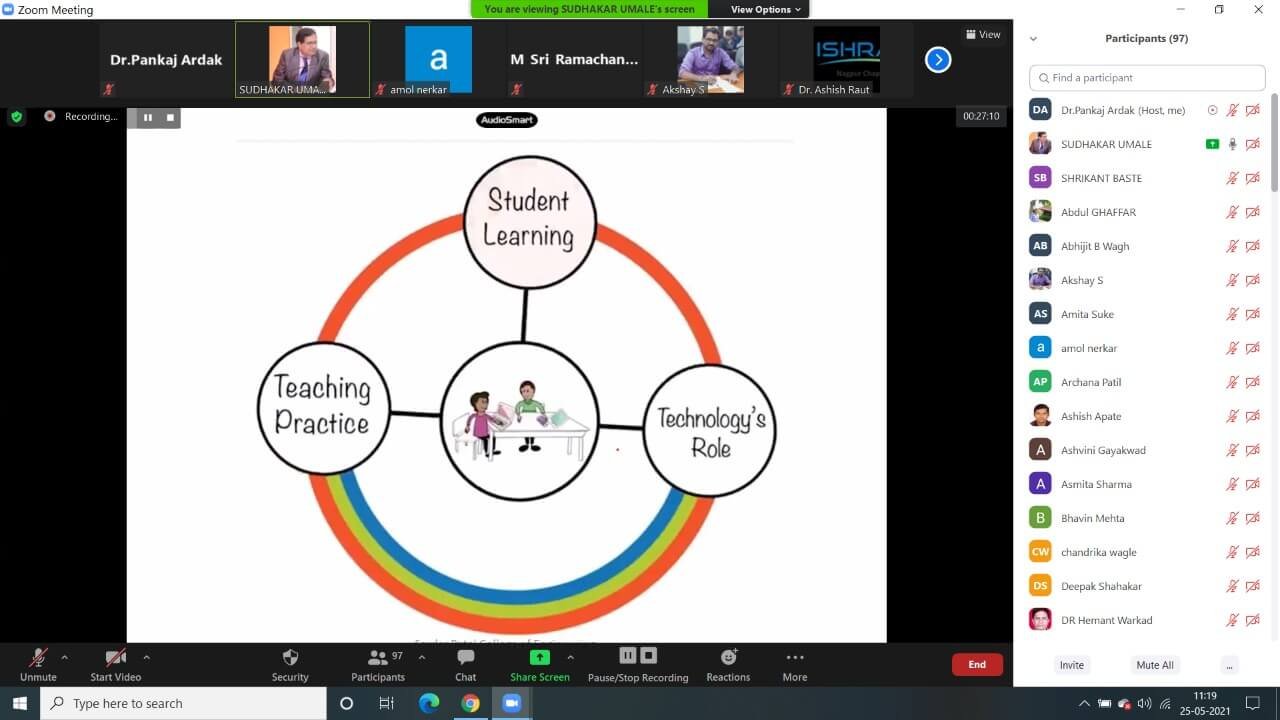The width and height of the screenshot is (1280, 720).
Task: Click the Find a participant field
Action: click(1147, 77)
